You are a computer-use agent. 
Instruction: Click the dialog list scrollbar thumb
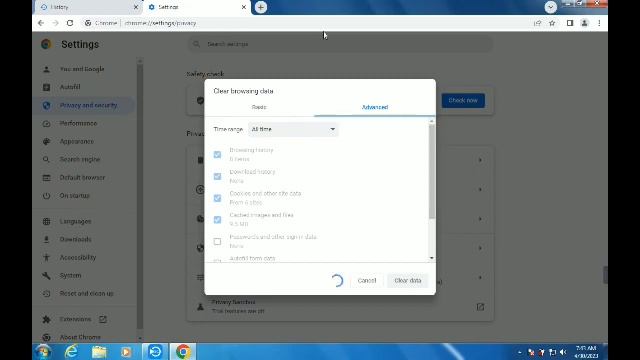point(432,171)
